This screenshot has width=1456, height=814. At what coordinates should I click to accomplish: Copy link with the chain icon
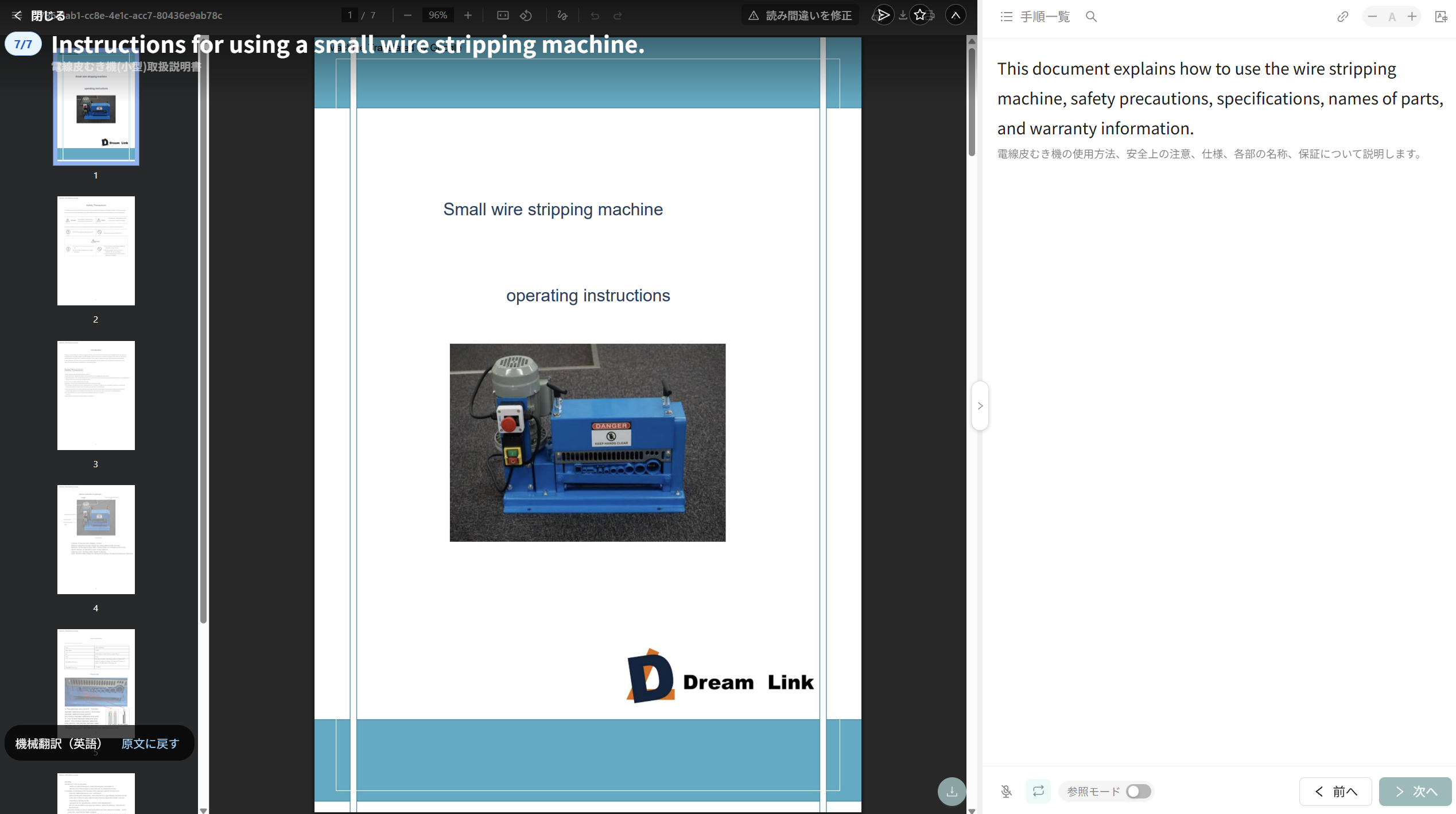coord(1342,17)
